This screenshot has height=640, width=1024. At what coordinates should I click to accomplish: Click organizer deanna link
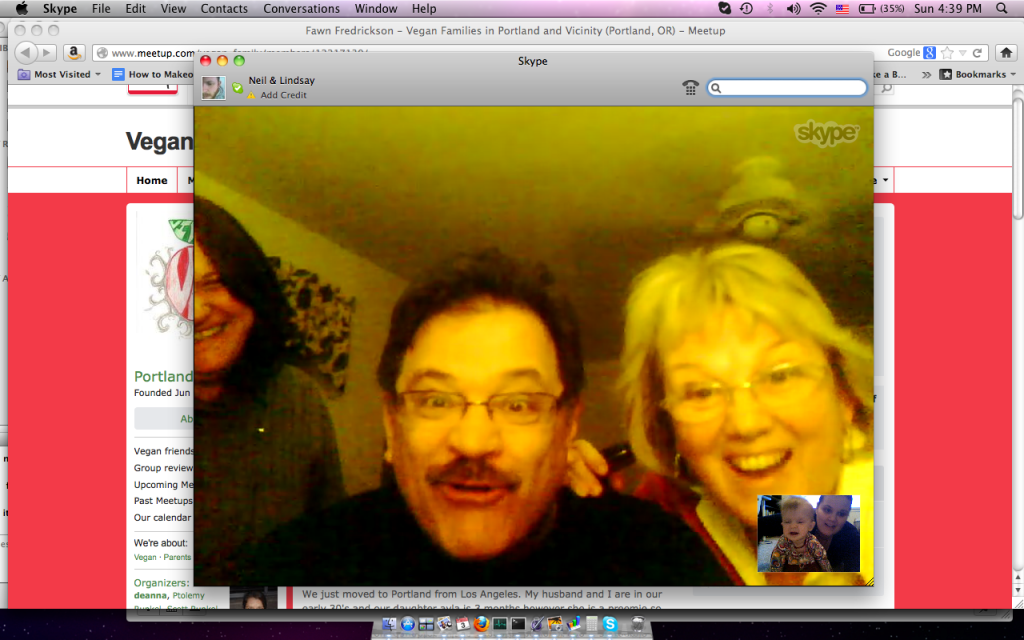[150, 595]
